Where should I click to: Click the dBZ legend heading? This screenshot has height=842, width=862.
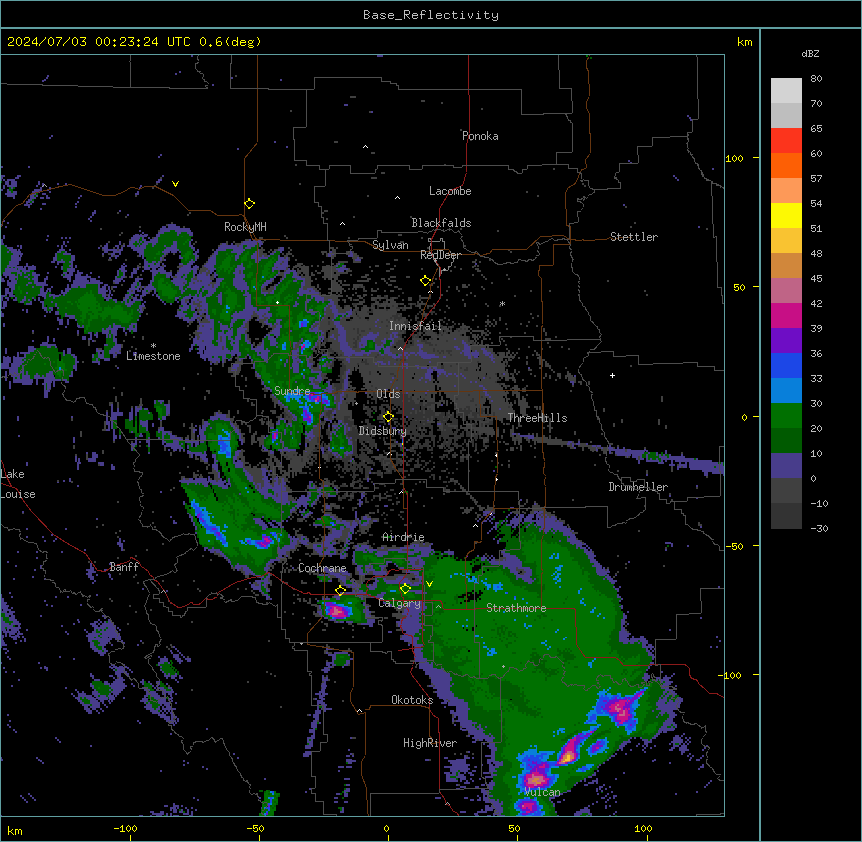point(810,53)
